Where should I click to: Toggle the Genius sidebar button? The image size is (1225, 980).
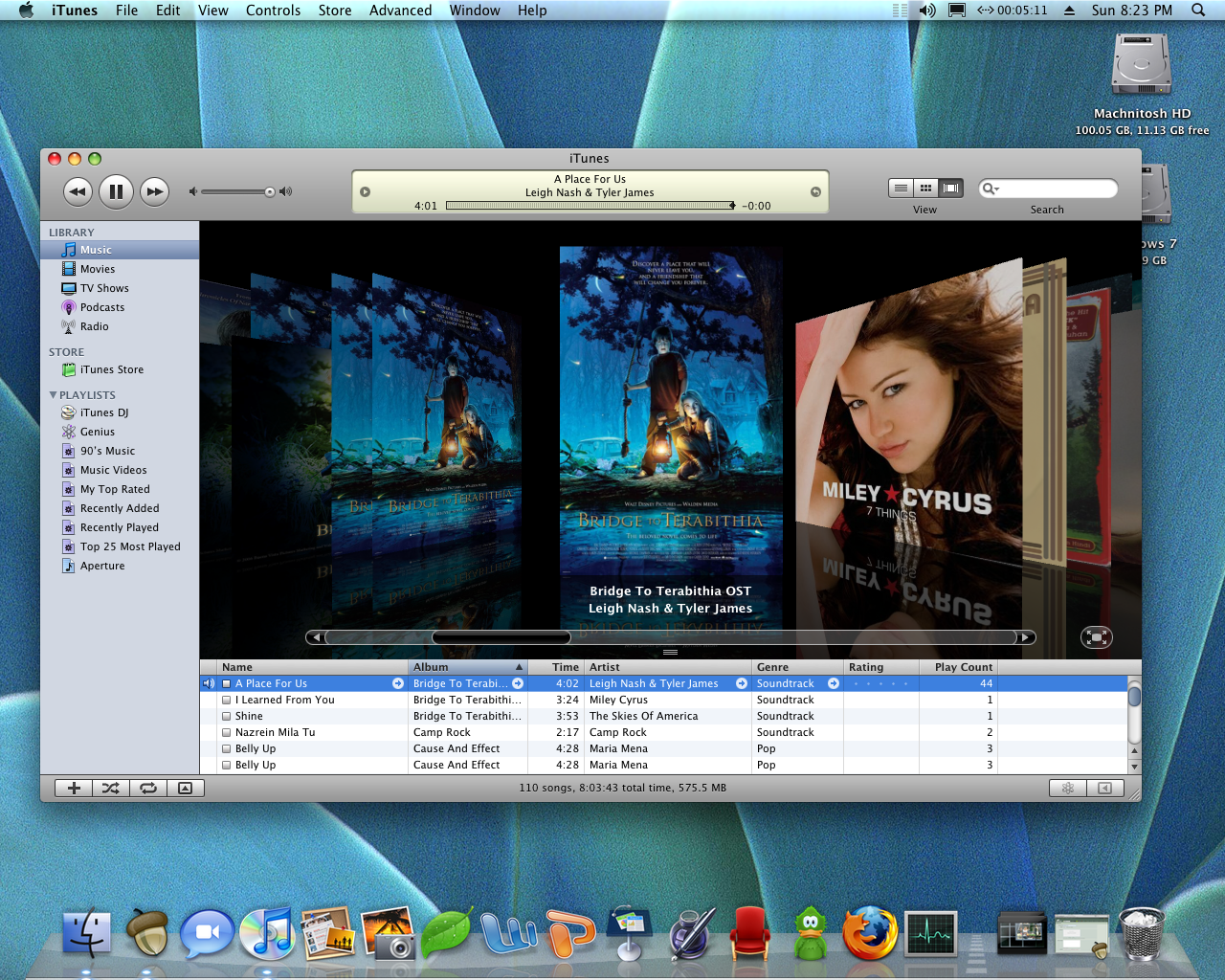point(1104,789)
